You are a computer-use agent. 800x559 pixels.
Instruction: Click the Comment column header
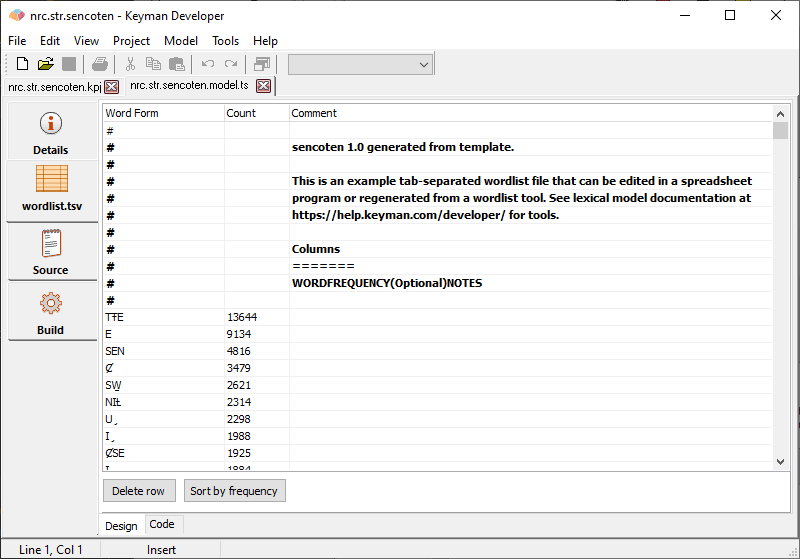point(531,113)
